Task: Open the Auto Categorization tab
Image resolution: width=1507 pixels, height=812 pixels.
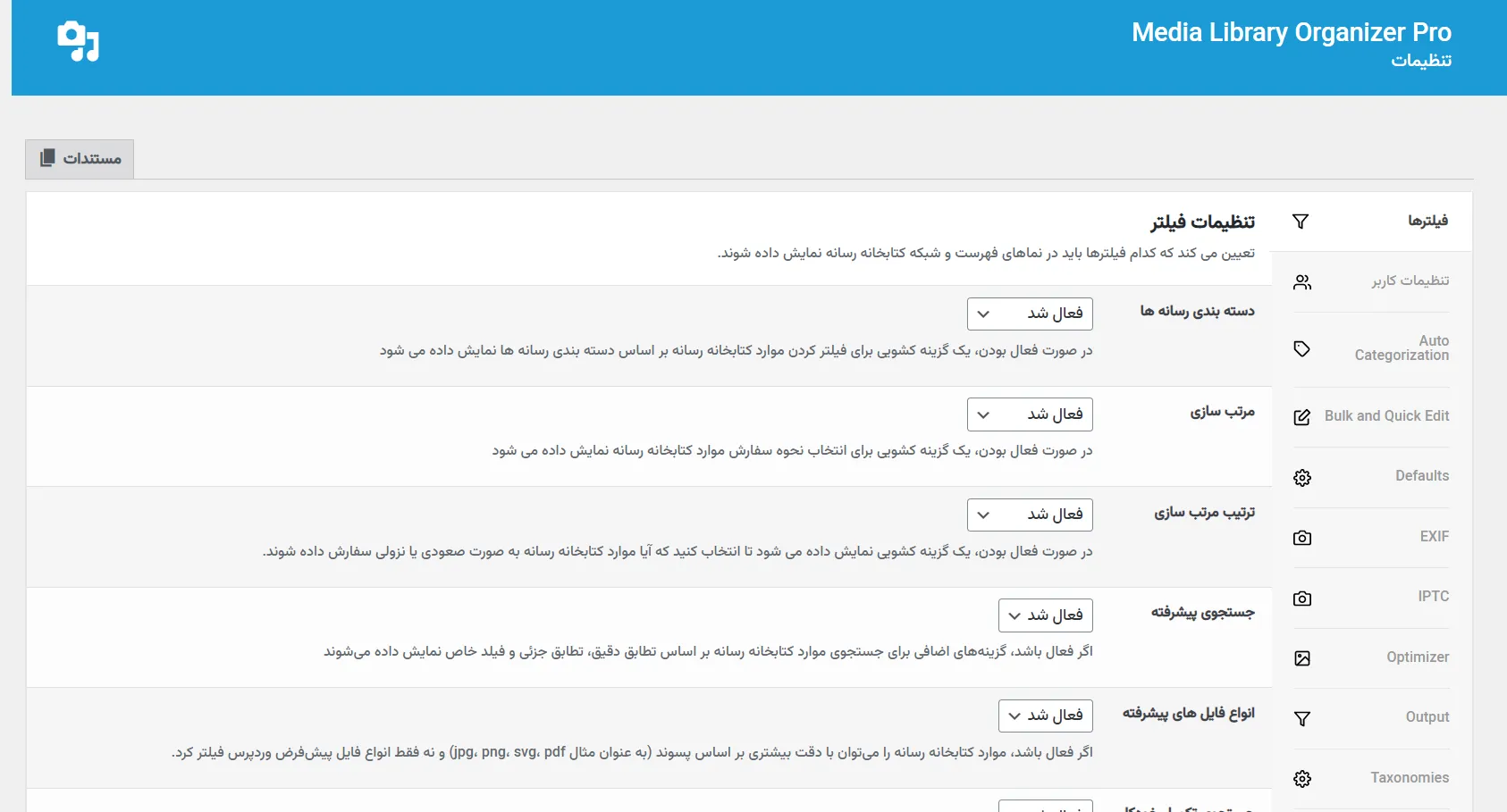Action: (1371, 348)
